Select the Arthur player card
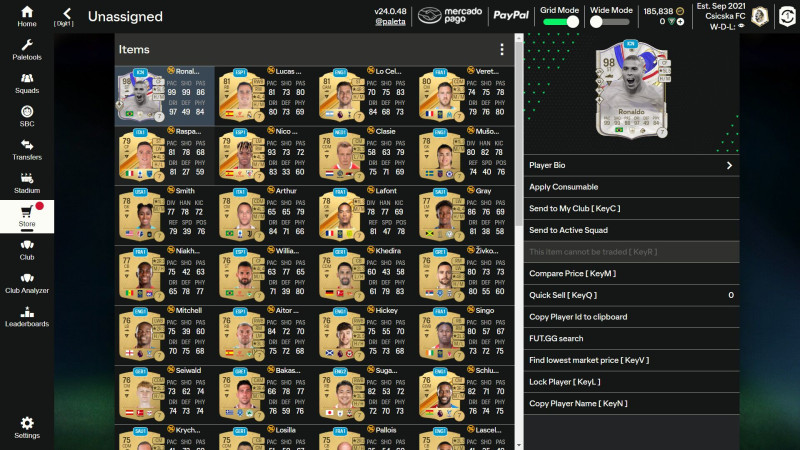Screen dimensions: 800x450 click(x=264, y=215)
